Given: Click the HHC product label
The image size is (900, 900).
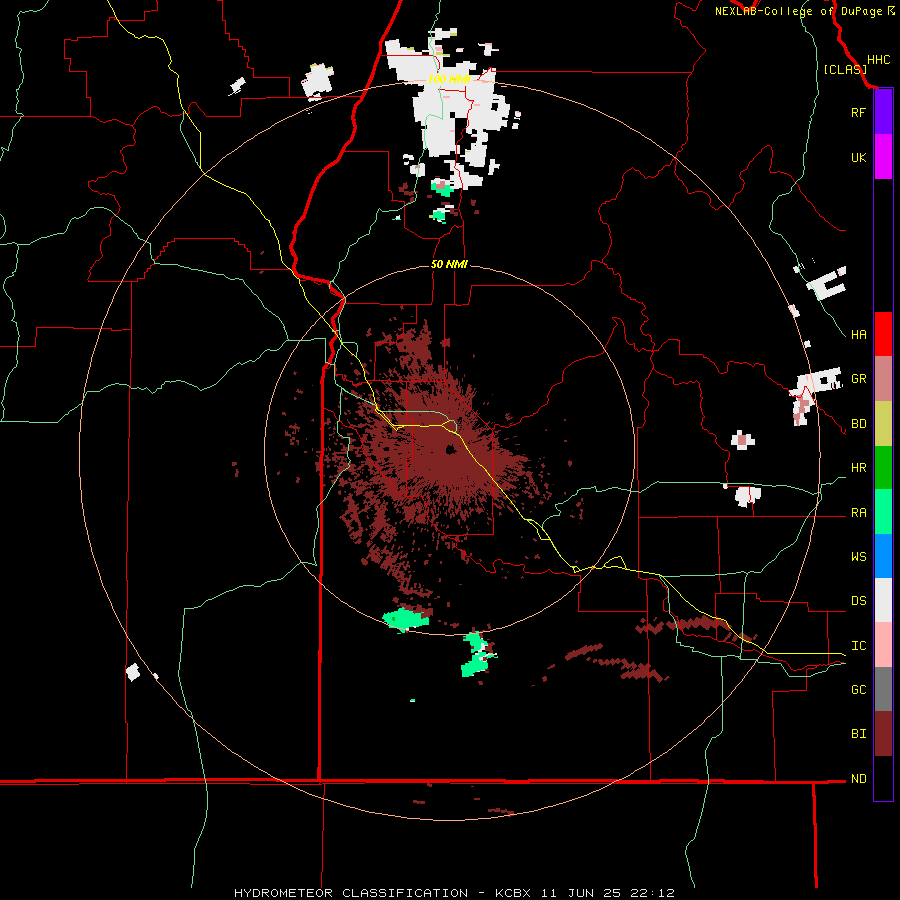Looking at the screenshot, I should pos(879,60).
